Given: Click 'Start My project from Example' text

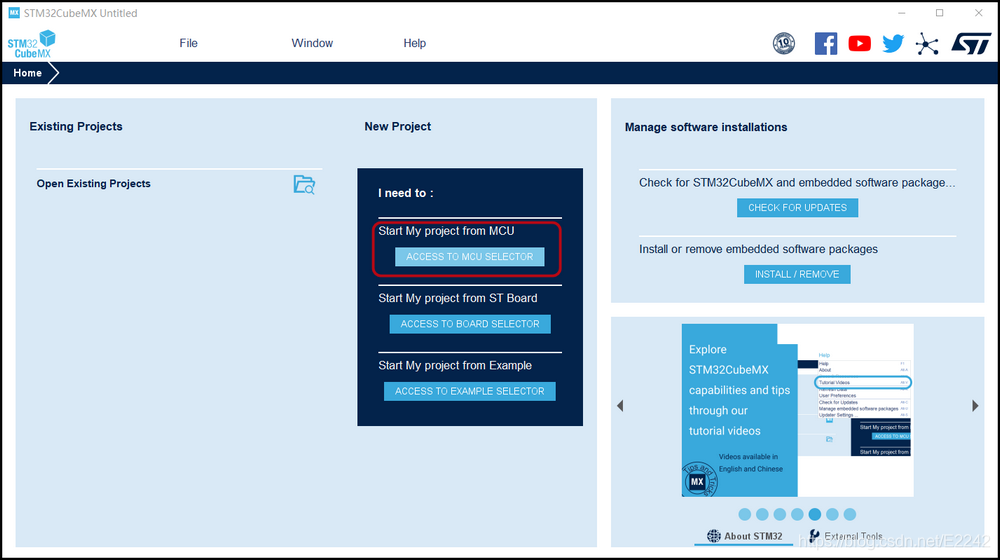Looking at the screenshot, I should click(x=455, y=365).
